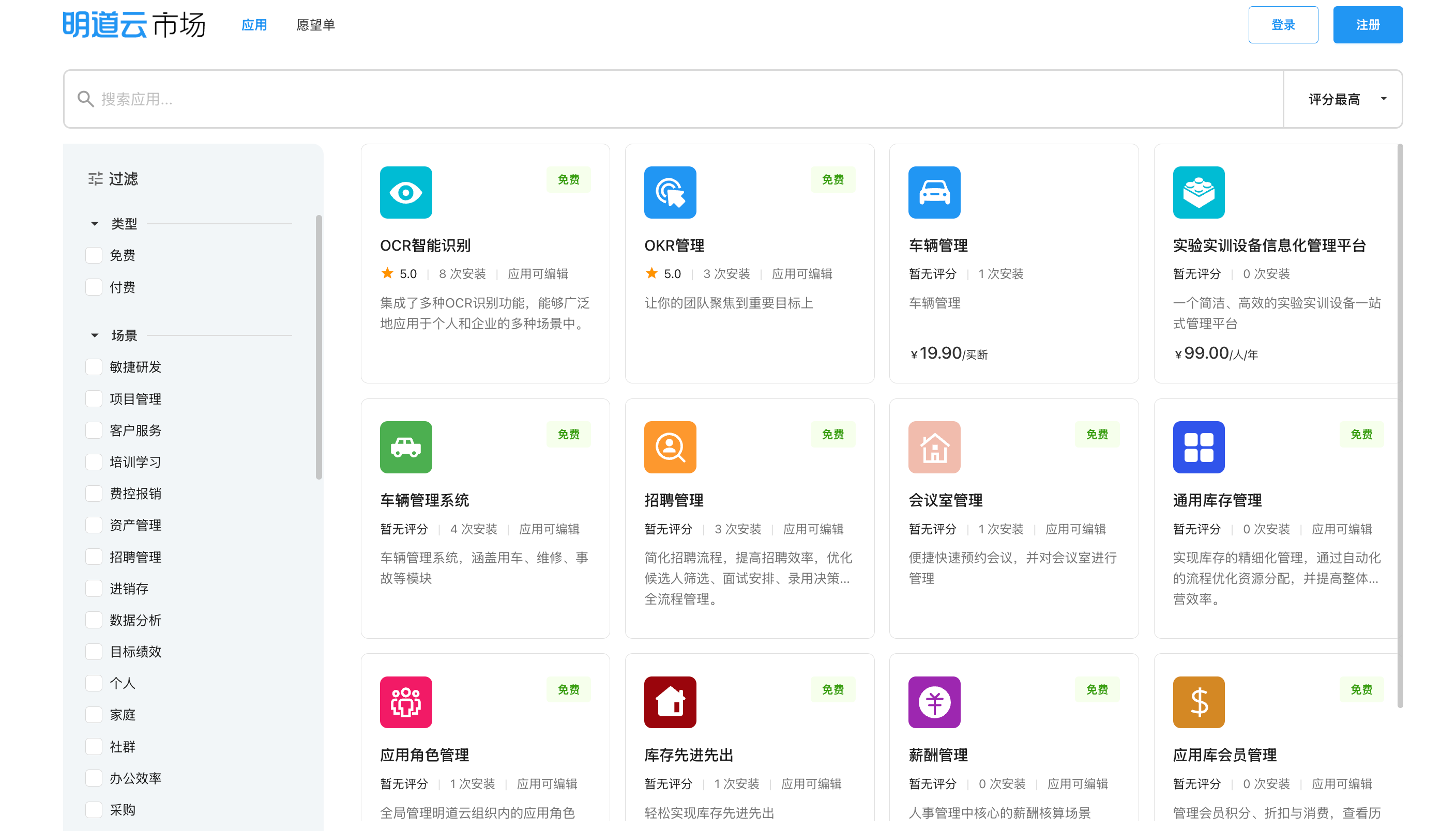
Task: Click the 免费 badge on 招聘管理
Action: [x=832, y=434]
